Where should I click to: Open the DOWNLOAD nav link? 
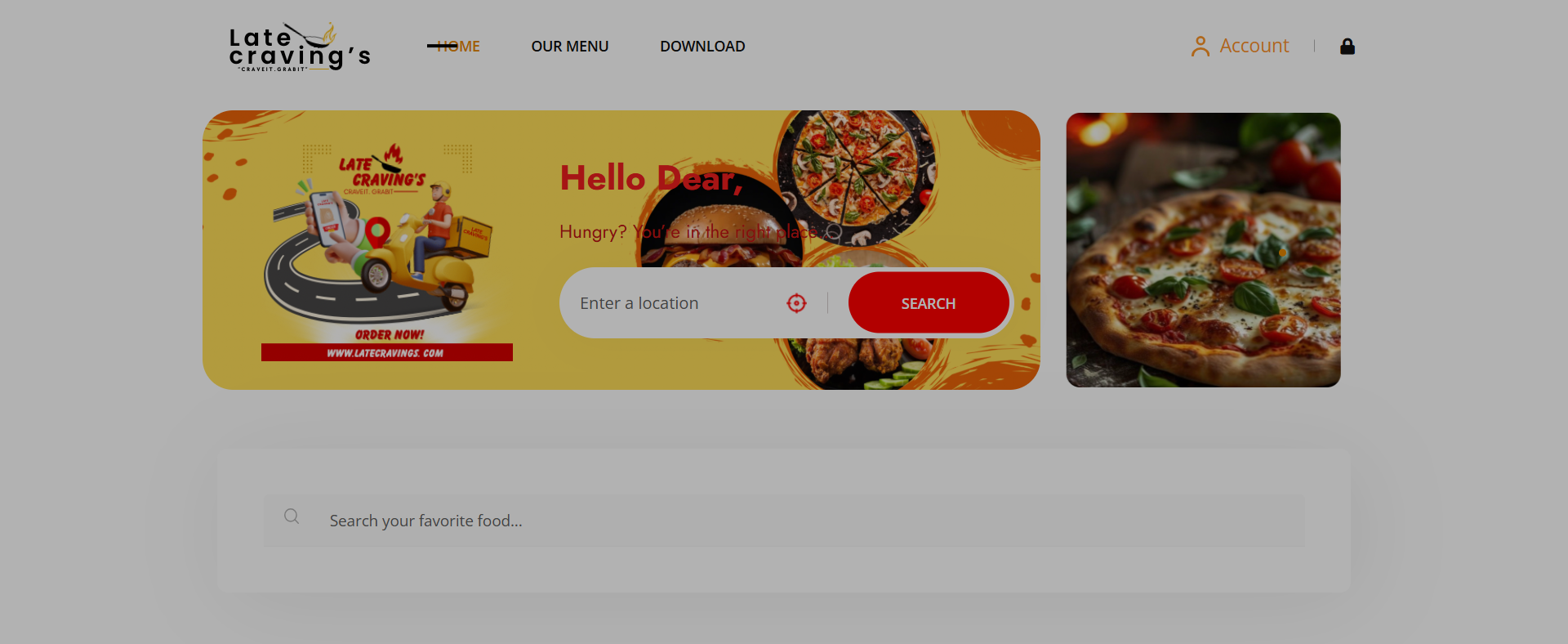tap(702, 47)
